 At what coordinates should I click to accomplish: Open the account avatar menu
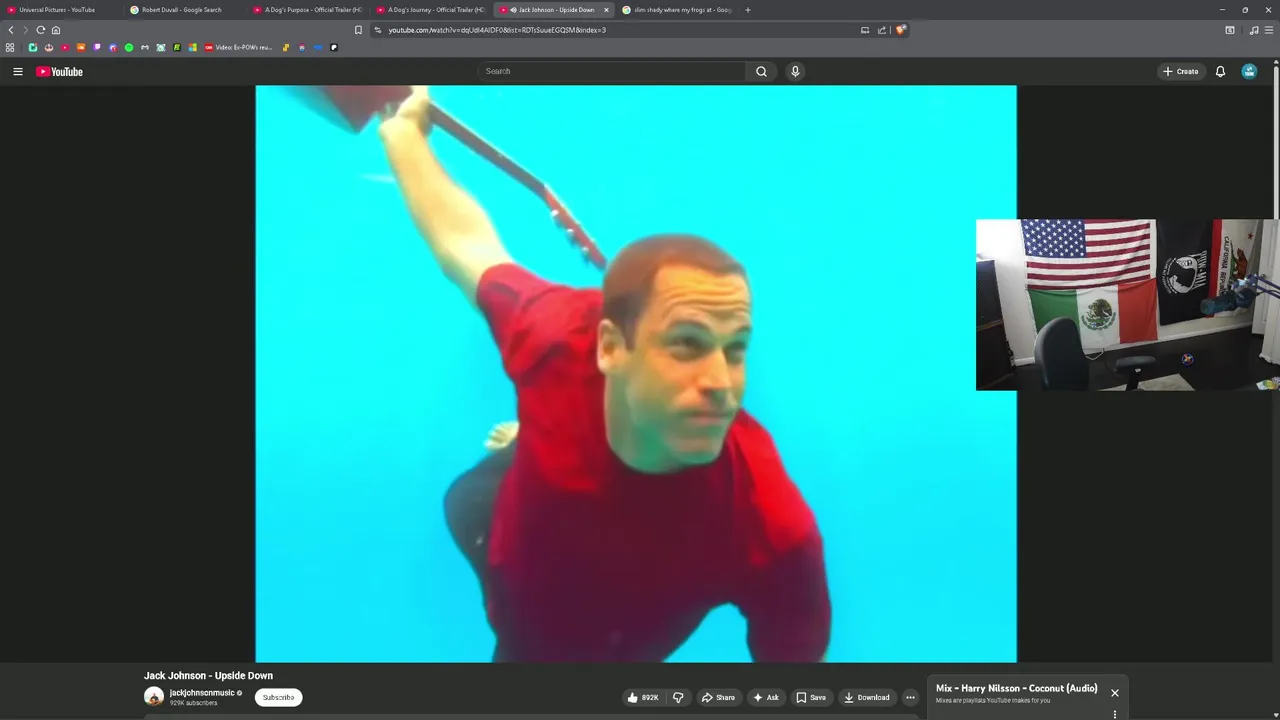coord(1249,71)
